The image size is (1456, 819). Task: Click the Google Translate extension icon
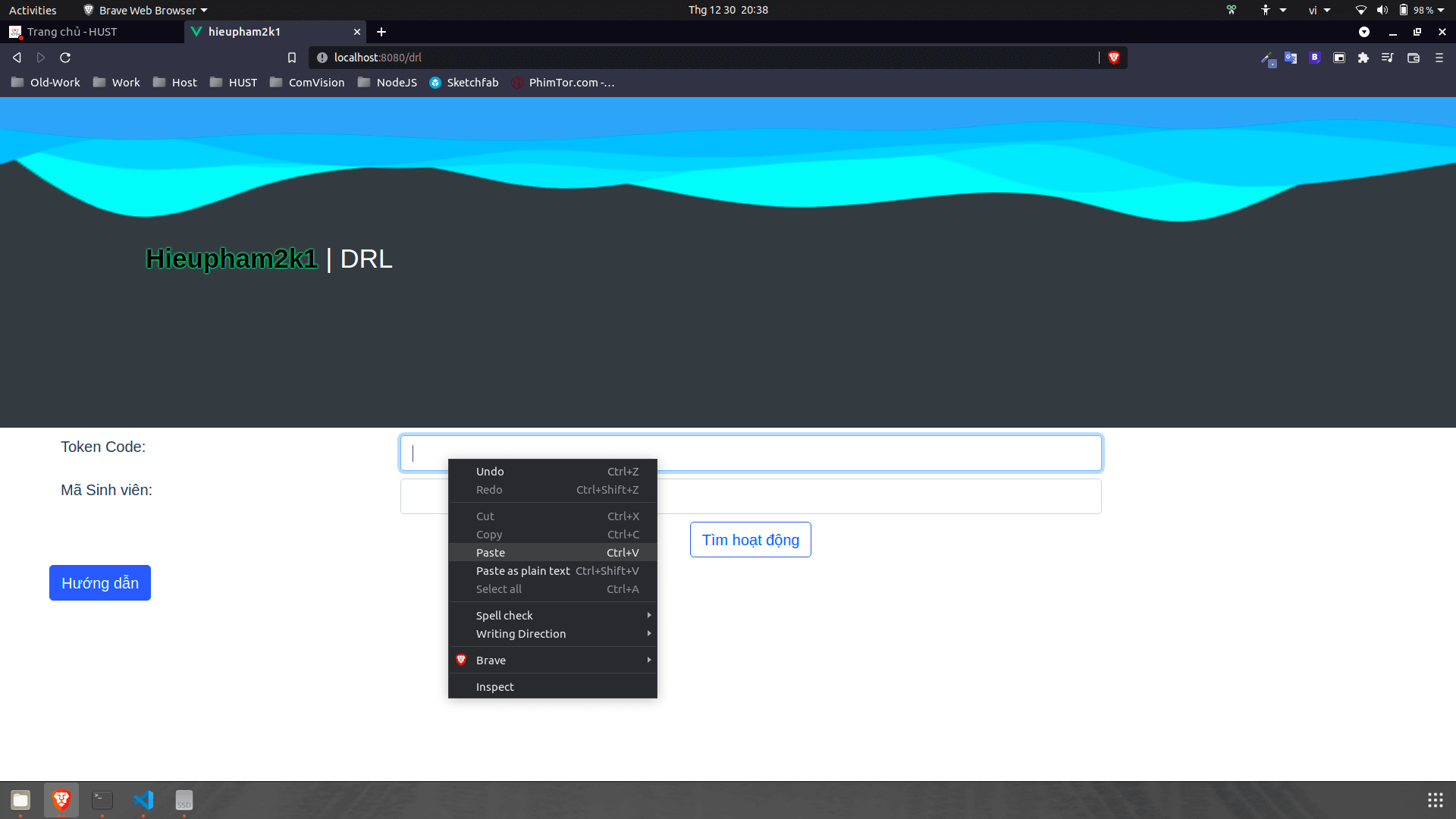(x=1290, y=58)
